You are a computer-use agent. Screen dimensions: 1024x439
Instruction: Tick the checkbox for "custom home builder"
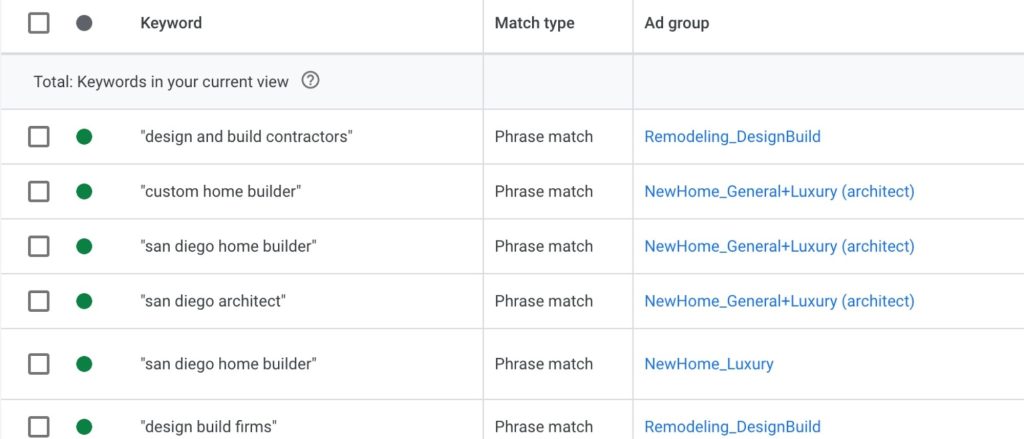tap(39, 191)
